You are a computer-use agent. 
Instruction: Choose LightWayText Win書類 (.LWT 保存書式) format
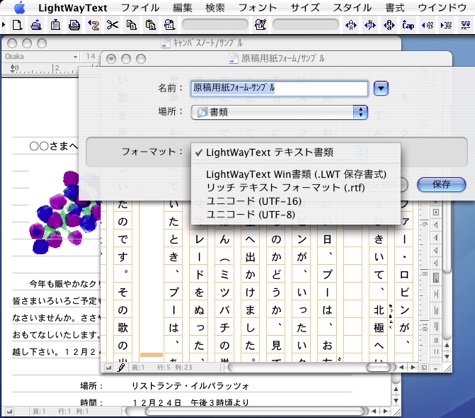click(296, 174)
